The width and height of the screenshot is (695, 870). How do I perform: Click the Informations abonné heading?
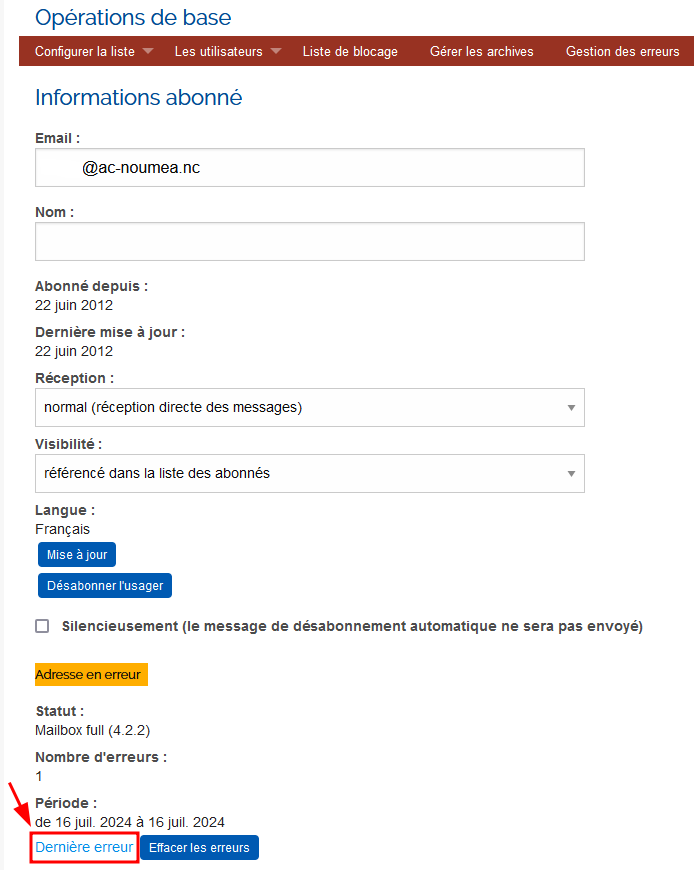click(x=138, y=97)
